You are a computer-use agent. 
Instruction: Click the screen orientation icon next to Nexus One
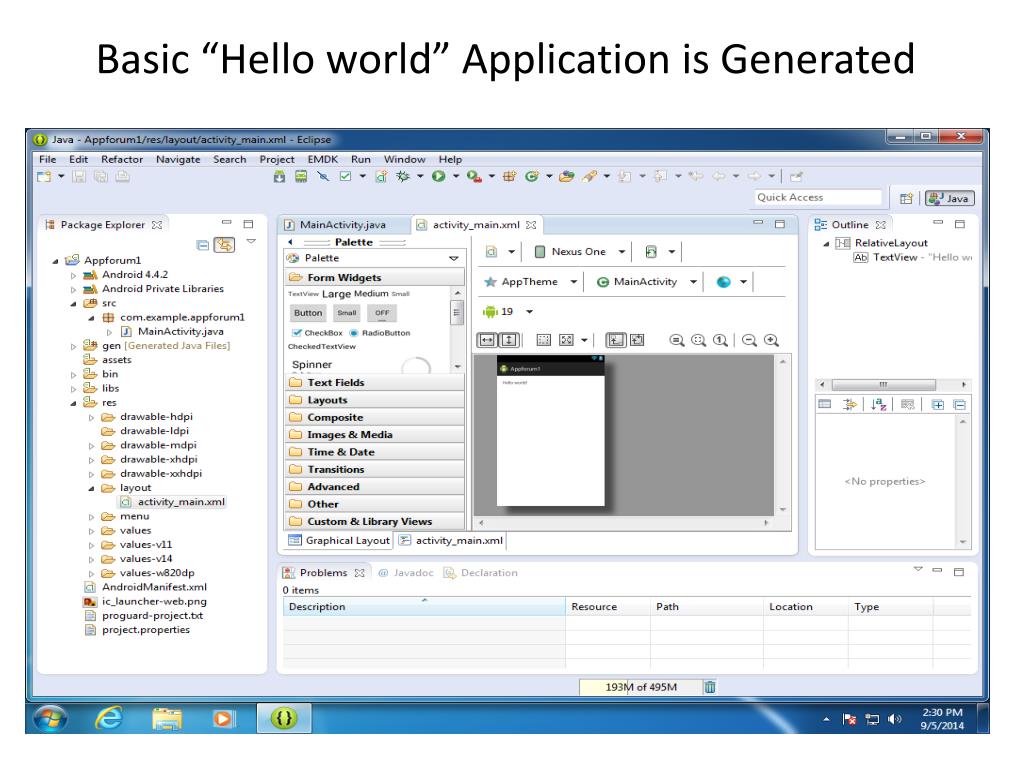(651, 251)
